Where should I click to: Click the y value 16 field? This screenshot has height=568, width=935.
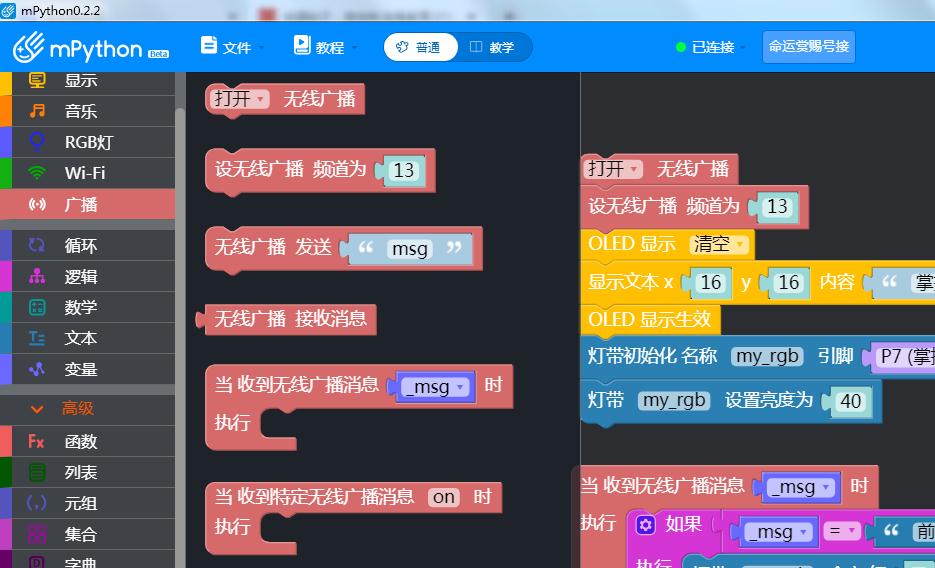(x=789, y=283)
